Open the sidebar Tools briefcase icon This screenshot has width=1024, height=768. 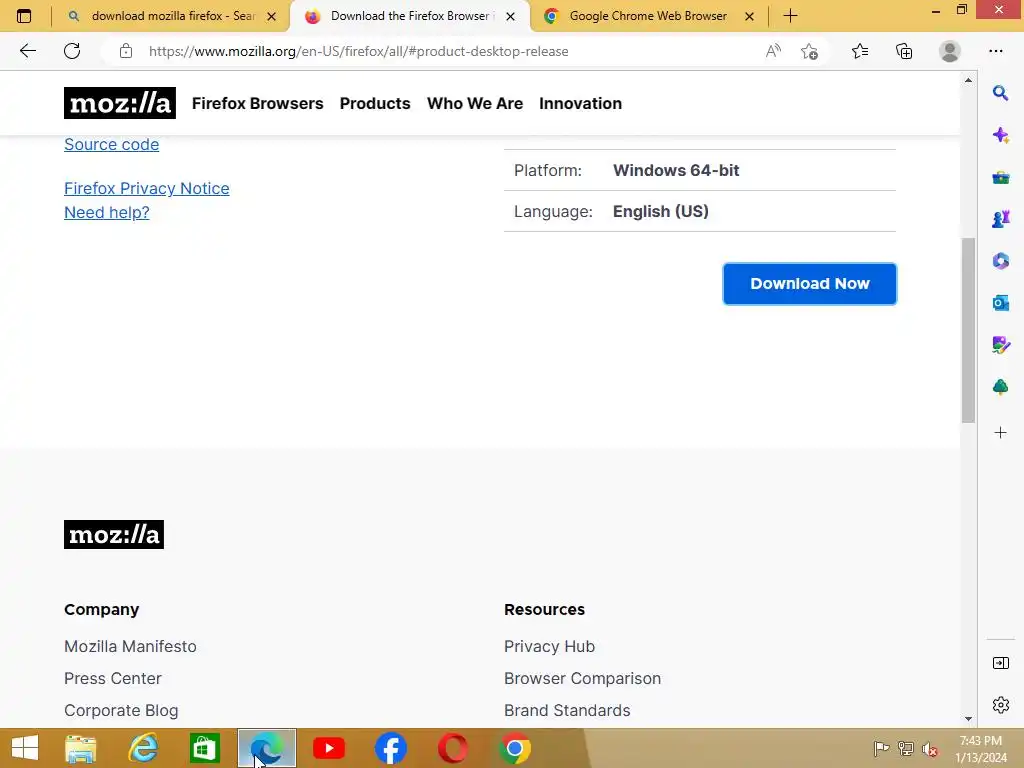[1000, 178]
